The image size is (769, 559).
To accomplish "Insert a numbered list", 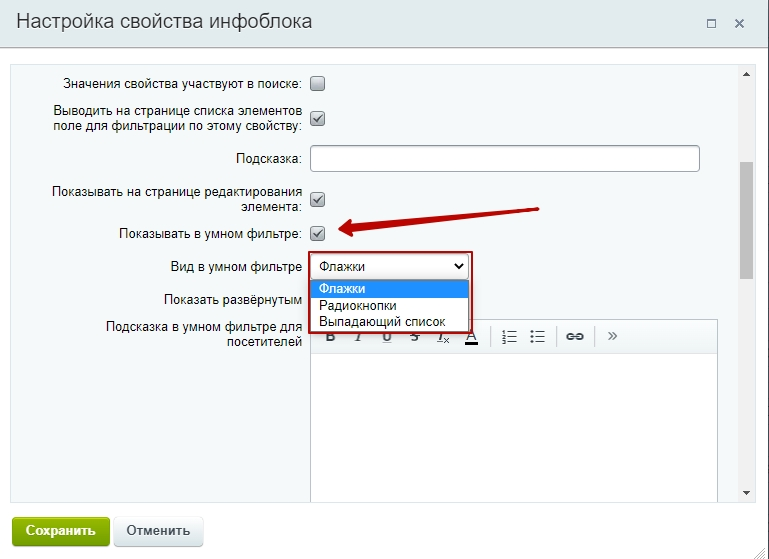I will [x=509, y=336].
